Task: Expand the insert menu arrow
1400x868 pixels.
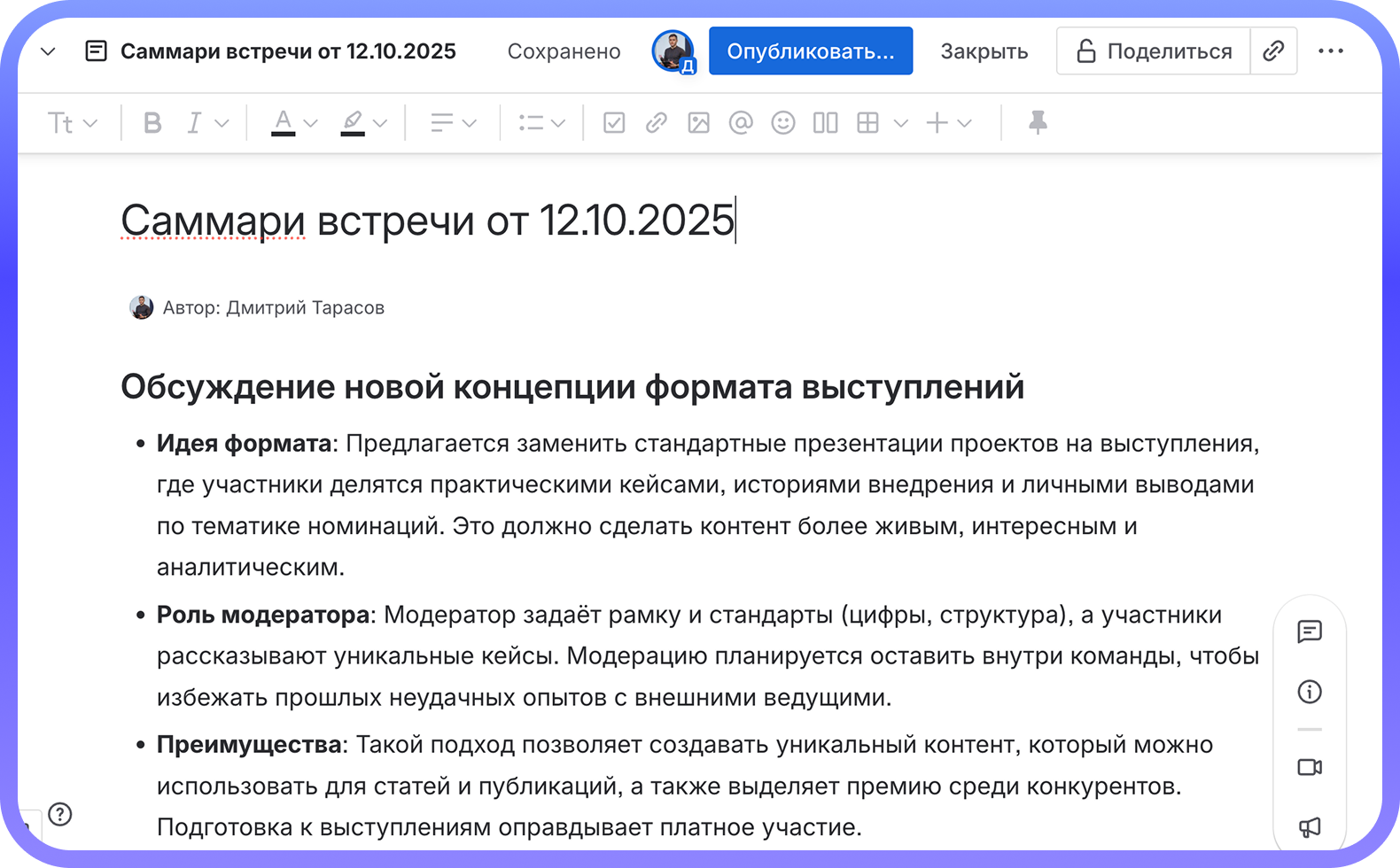Action: (x=966, y=123)
